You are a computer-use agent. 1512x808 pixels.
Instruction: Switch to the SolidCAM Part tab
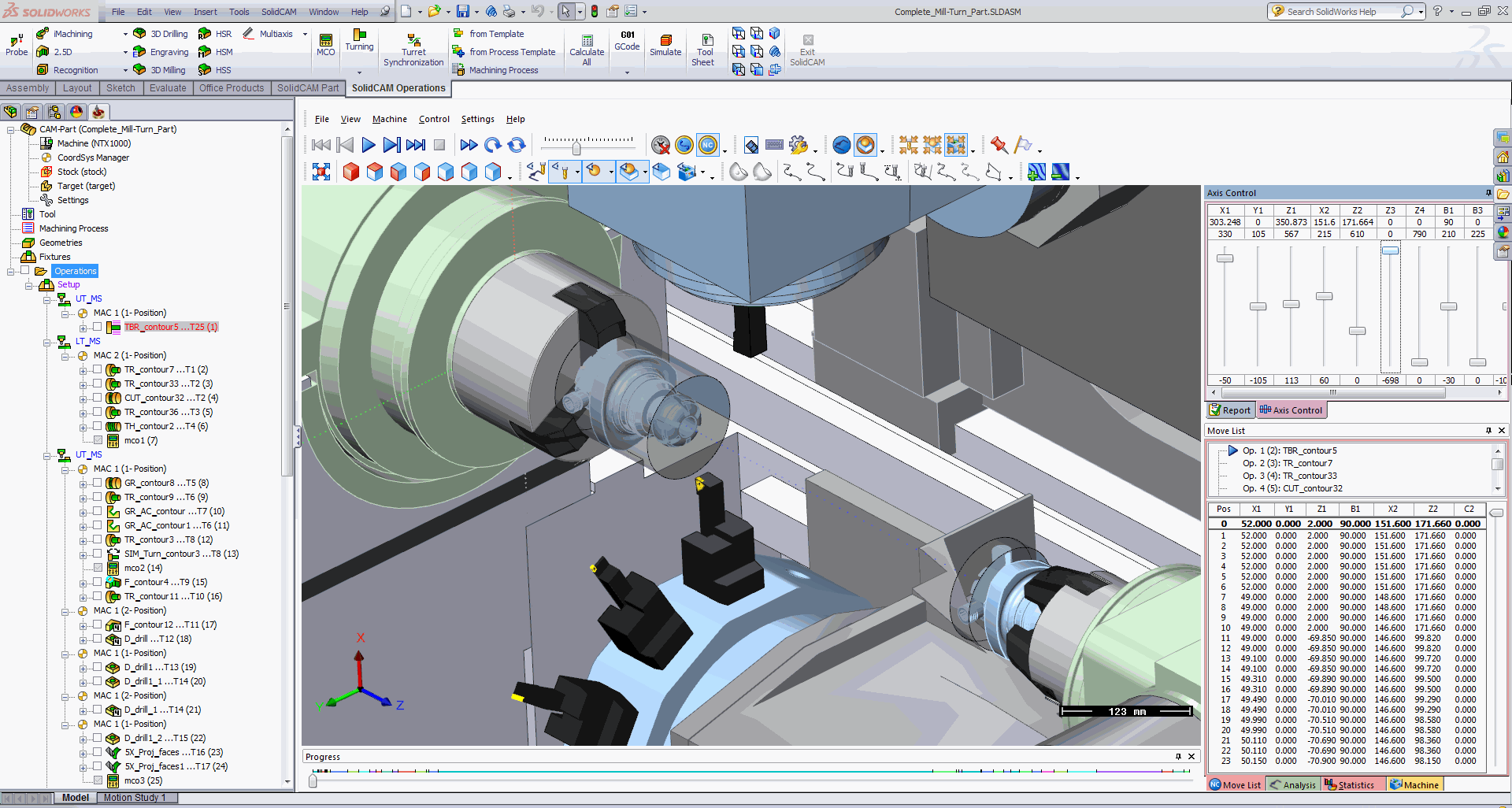tap(307, 88)
